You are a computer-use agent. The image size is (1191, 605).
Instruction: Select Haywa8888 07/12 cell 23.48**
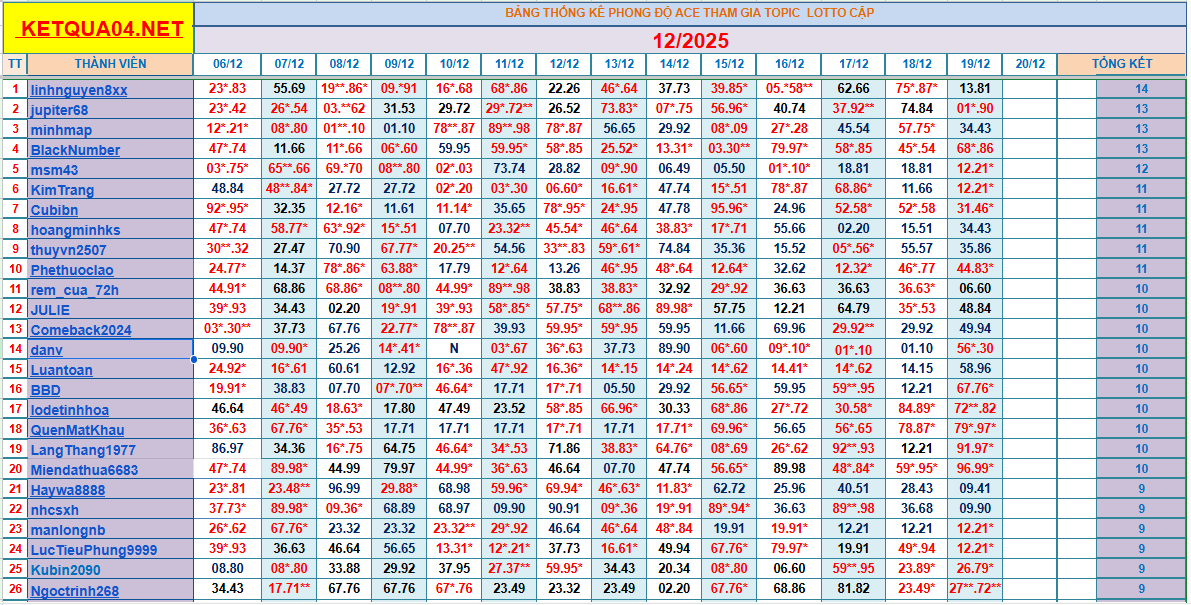click(289, 489)
